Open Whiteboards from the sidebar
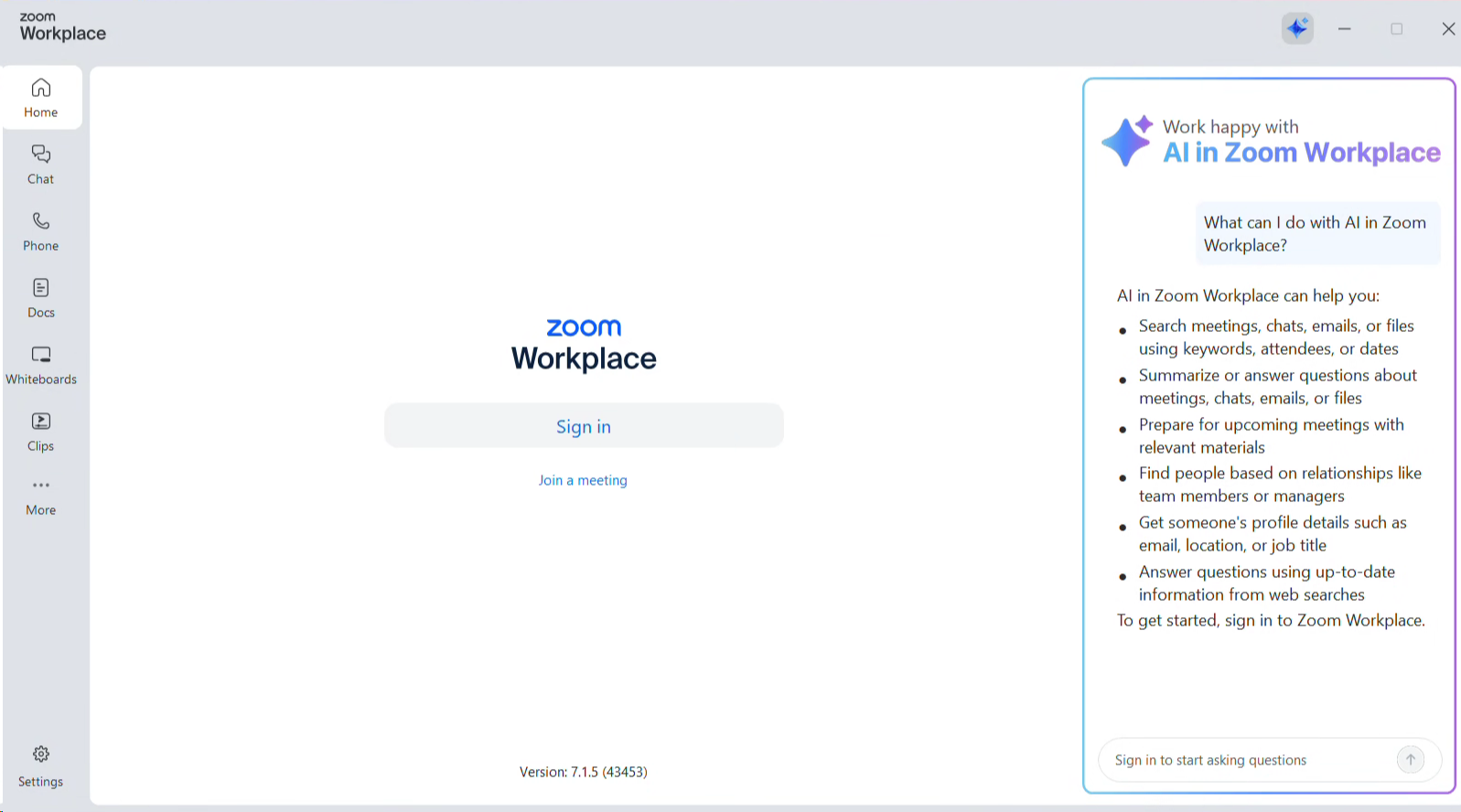This screenshot has width=1461, height=812. [x=41, y=365]
